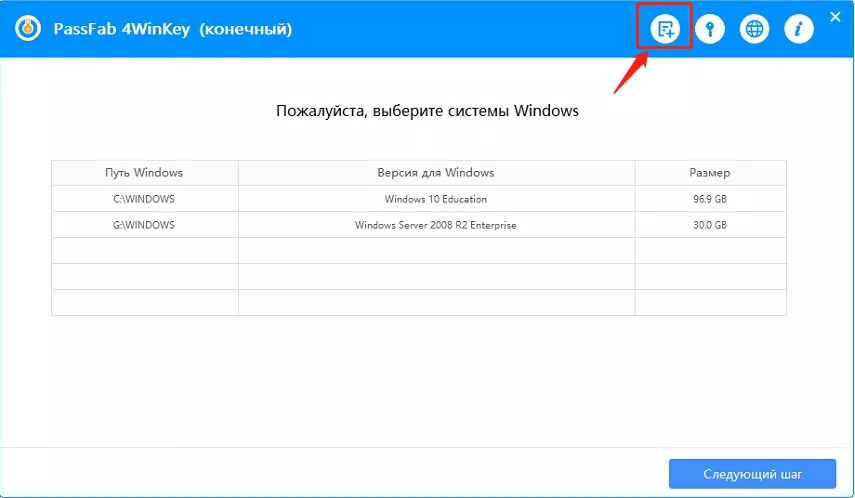Click the PassFab logo icon in title bar

28,29
